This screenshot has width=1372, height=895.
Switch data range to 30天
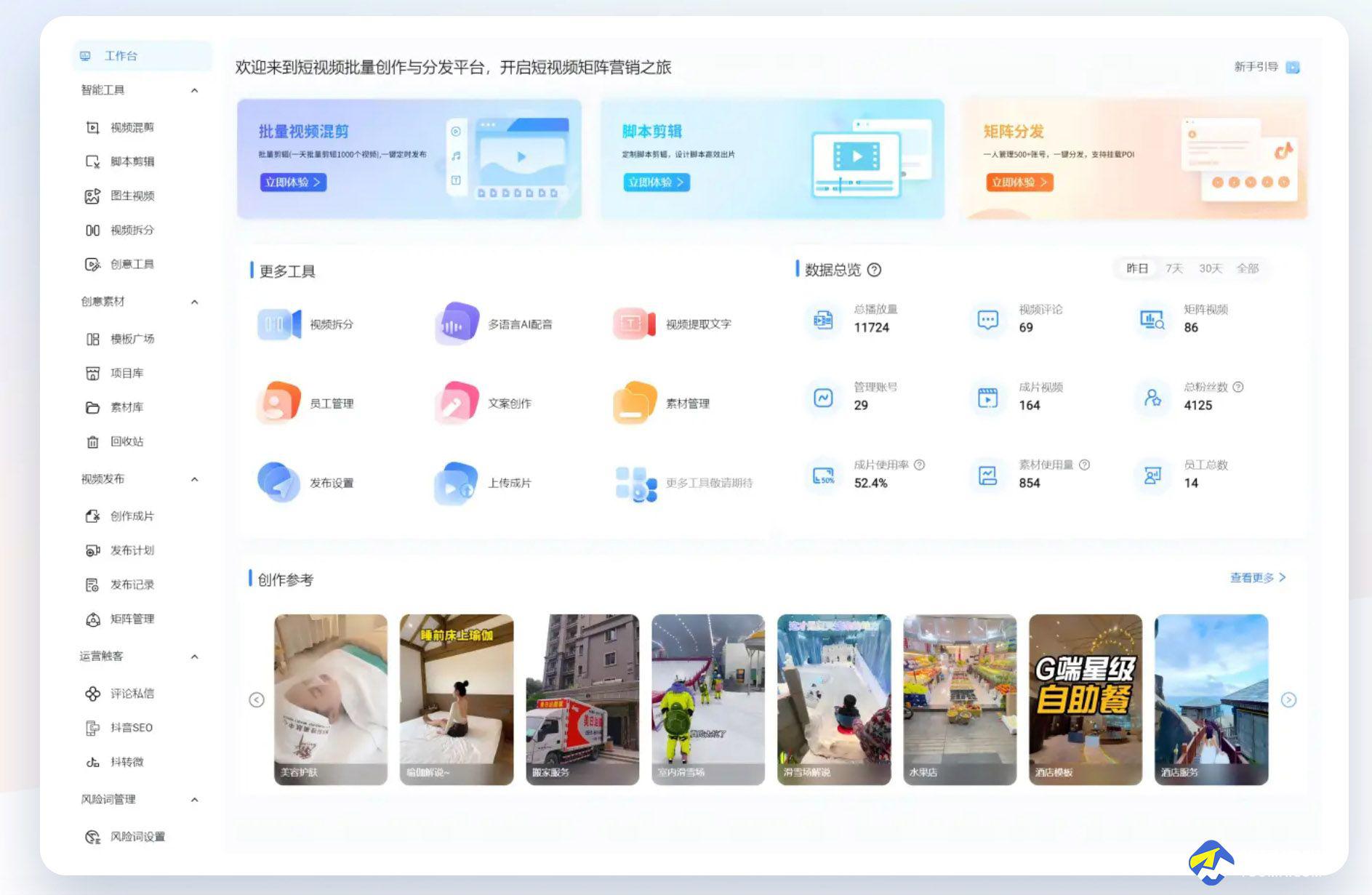(1211, 268)
